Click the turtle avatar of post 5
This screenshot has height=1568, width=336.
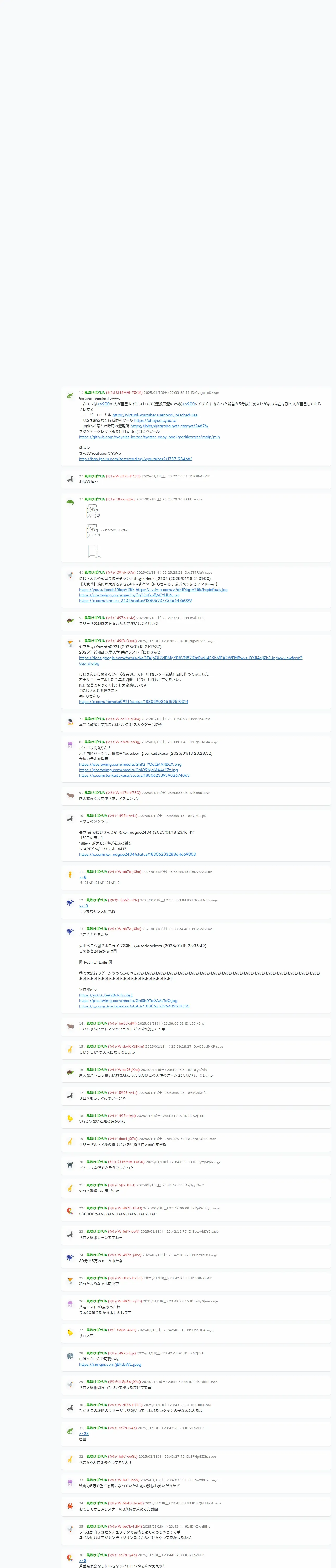70,621
